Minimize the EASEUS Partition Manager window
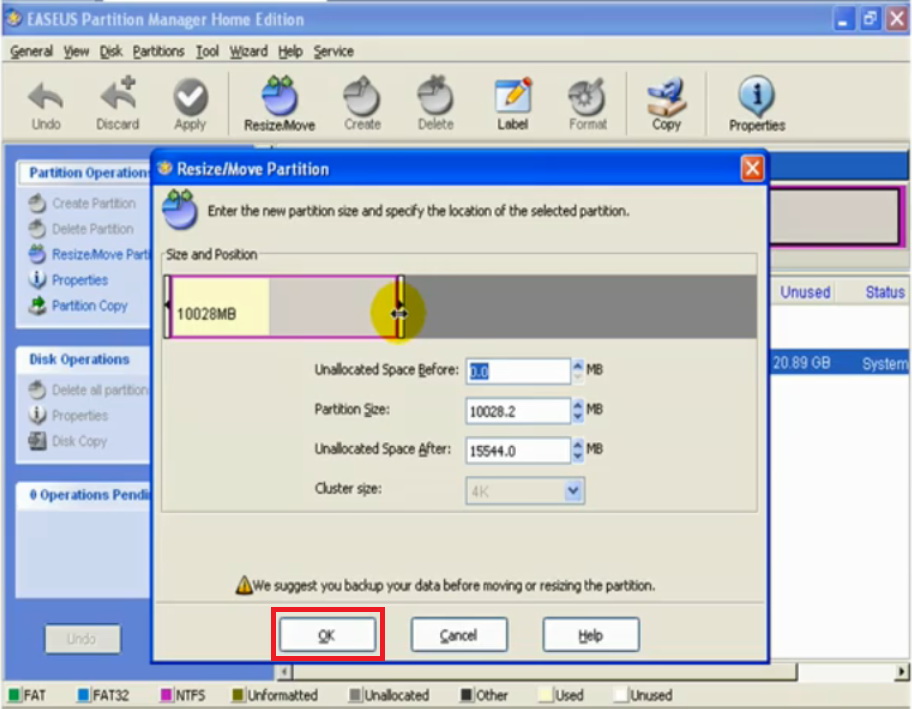This screenshot has height=709, width=912. pos(843,19)
